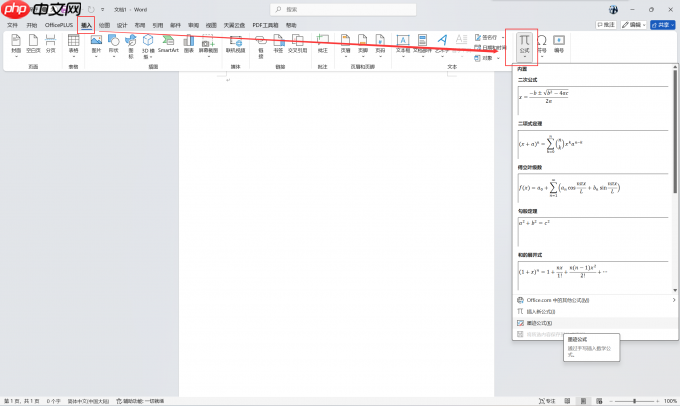Open the Quick Parts (文档部件) menu
Viewport: 680px width, 406px height.
[422, 46]
